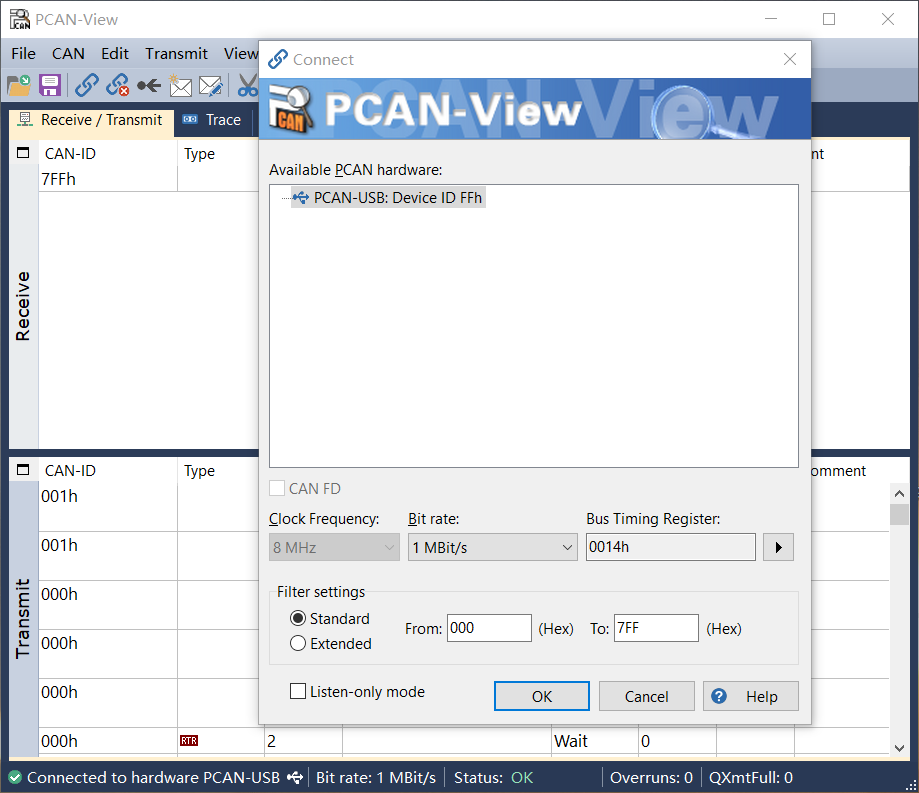Click the filter To field showing 7FF
This screenshot has width=919, height=793.
point(656,628)
